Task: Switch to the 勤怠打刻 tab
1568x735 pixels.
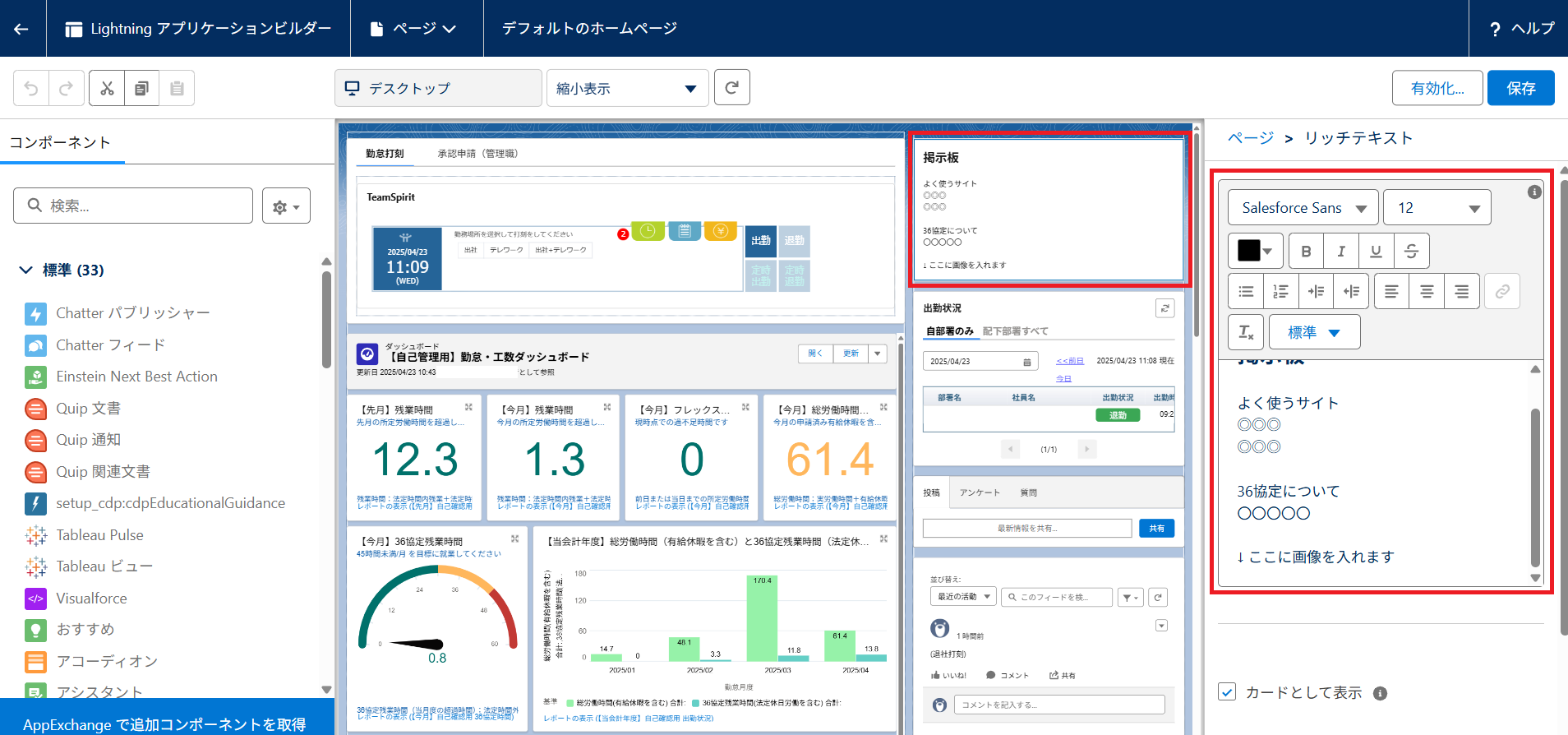Action: (385, 154)
